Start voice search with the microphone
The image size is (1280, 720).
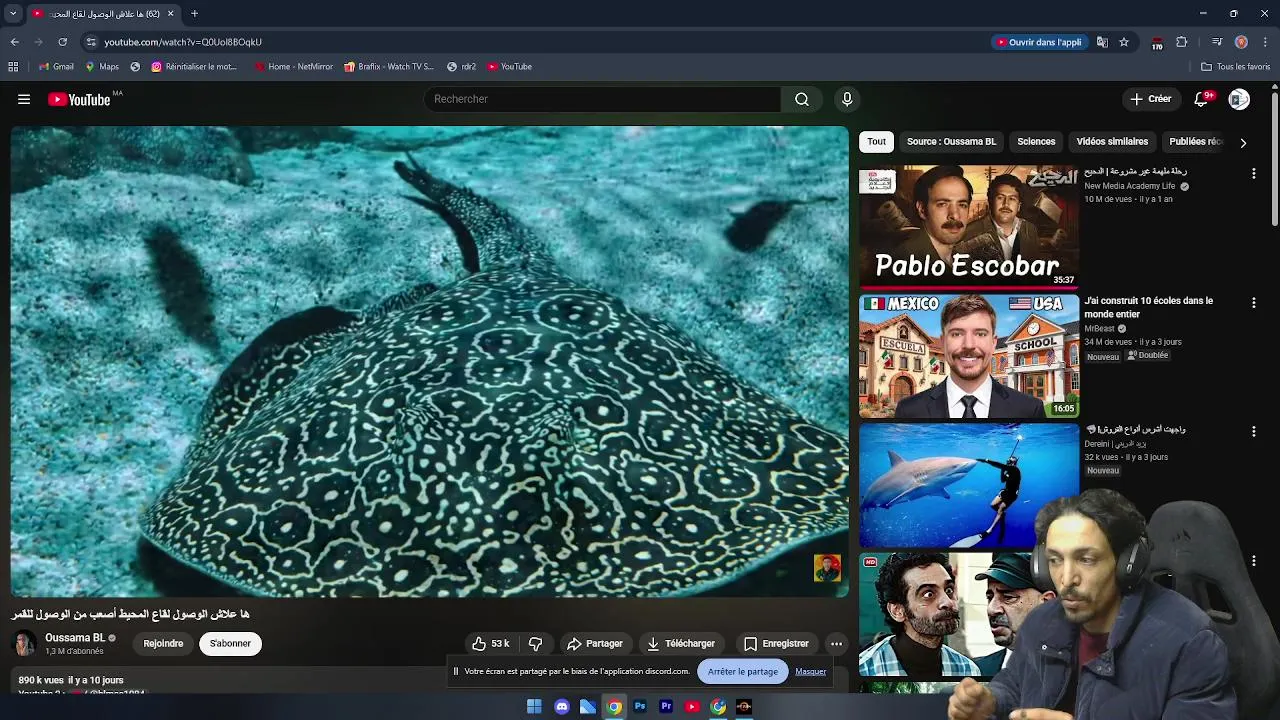(x=847, y=99)
